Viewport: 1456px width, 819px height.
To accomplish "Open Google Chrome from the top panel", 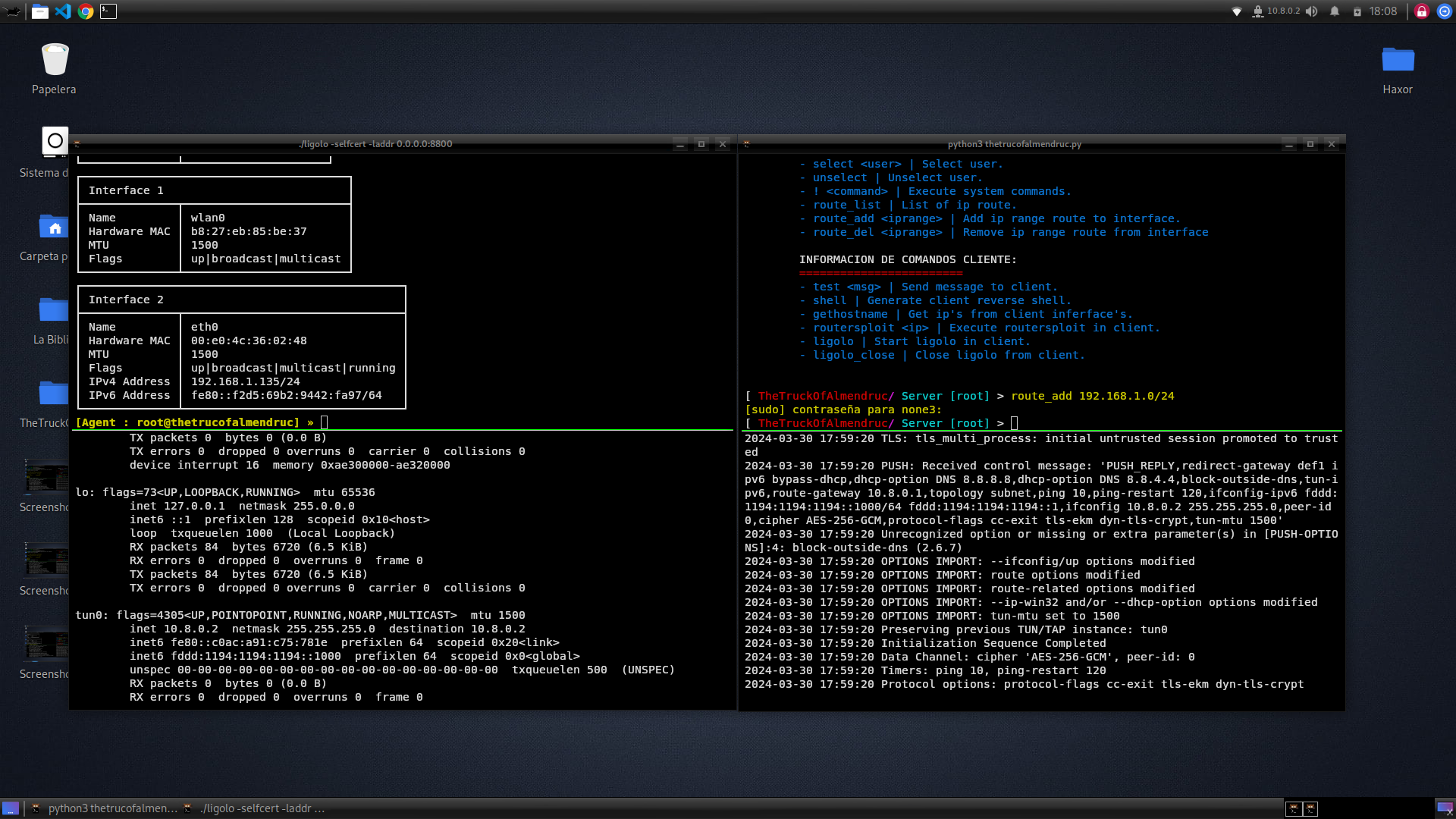I will pos(86,11).
